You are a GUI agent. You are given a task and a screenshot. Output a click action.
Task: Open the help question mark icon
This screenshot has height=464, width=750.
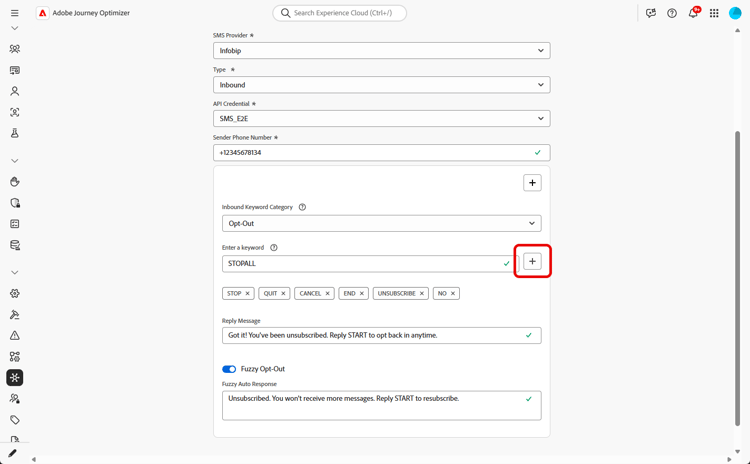pos(672,13)
